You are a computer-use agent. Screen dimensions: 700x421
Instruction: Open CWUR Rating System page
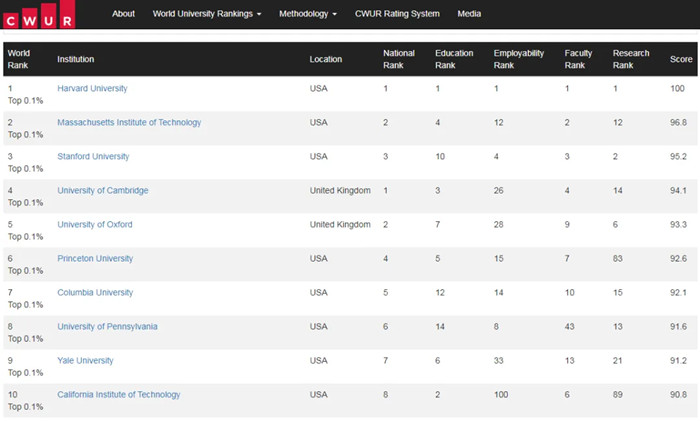click(397, 14)
